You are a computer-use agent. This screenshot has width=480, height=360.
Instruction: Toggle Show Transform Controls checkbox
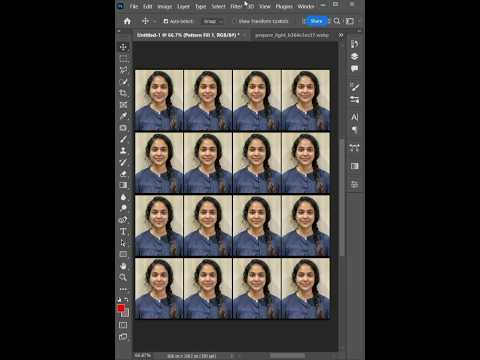click(234, 21)
